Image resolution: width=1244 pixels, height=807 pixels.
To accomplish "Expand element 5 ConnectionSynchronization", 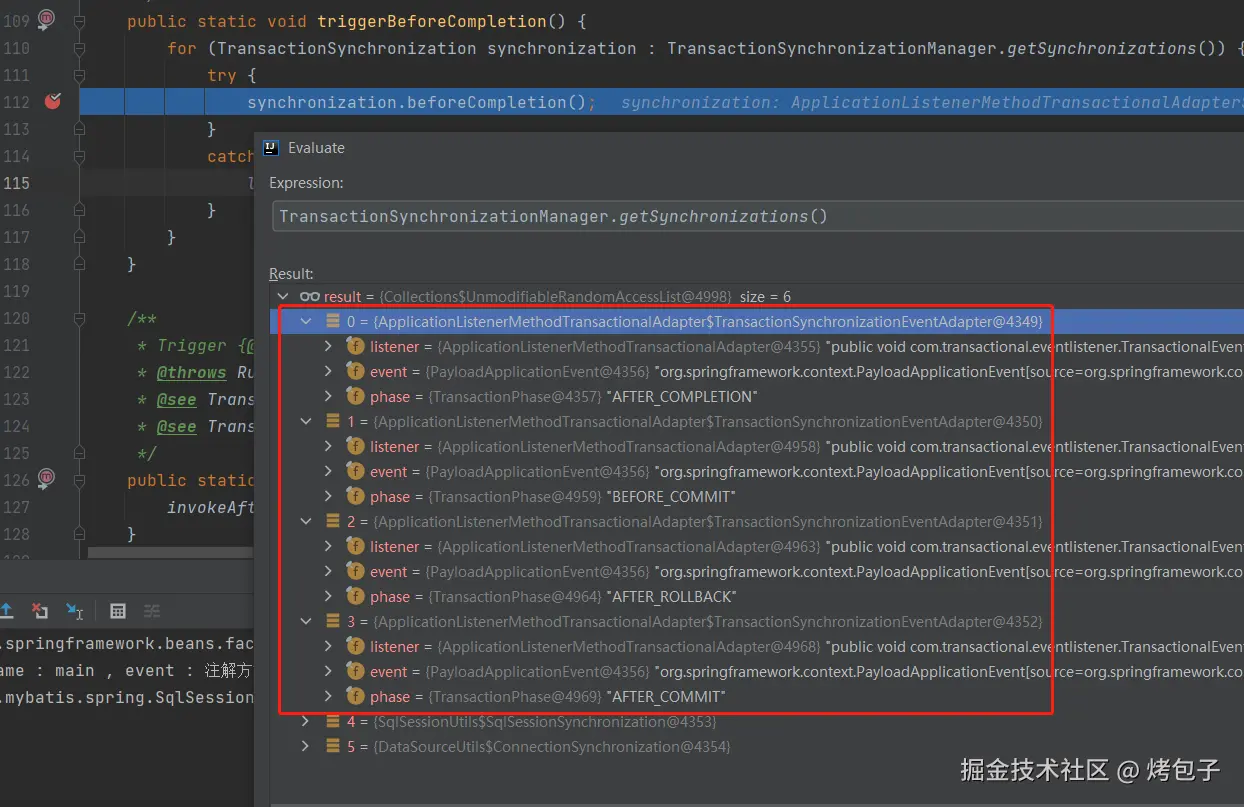I will click(x=307, y=747).
